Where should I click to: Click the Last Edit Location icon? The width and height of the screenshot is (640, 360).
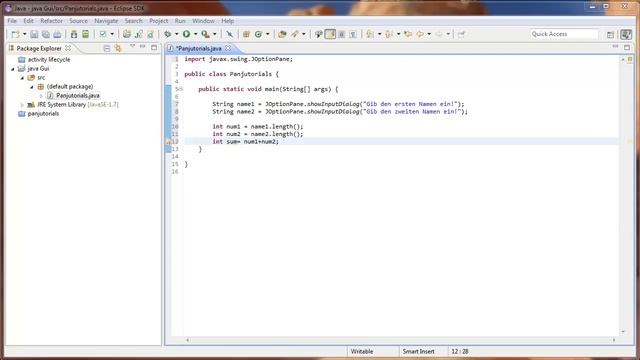tap(408, 34)
